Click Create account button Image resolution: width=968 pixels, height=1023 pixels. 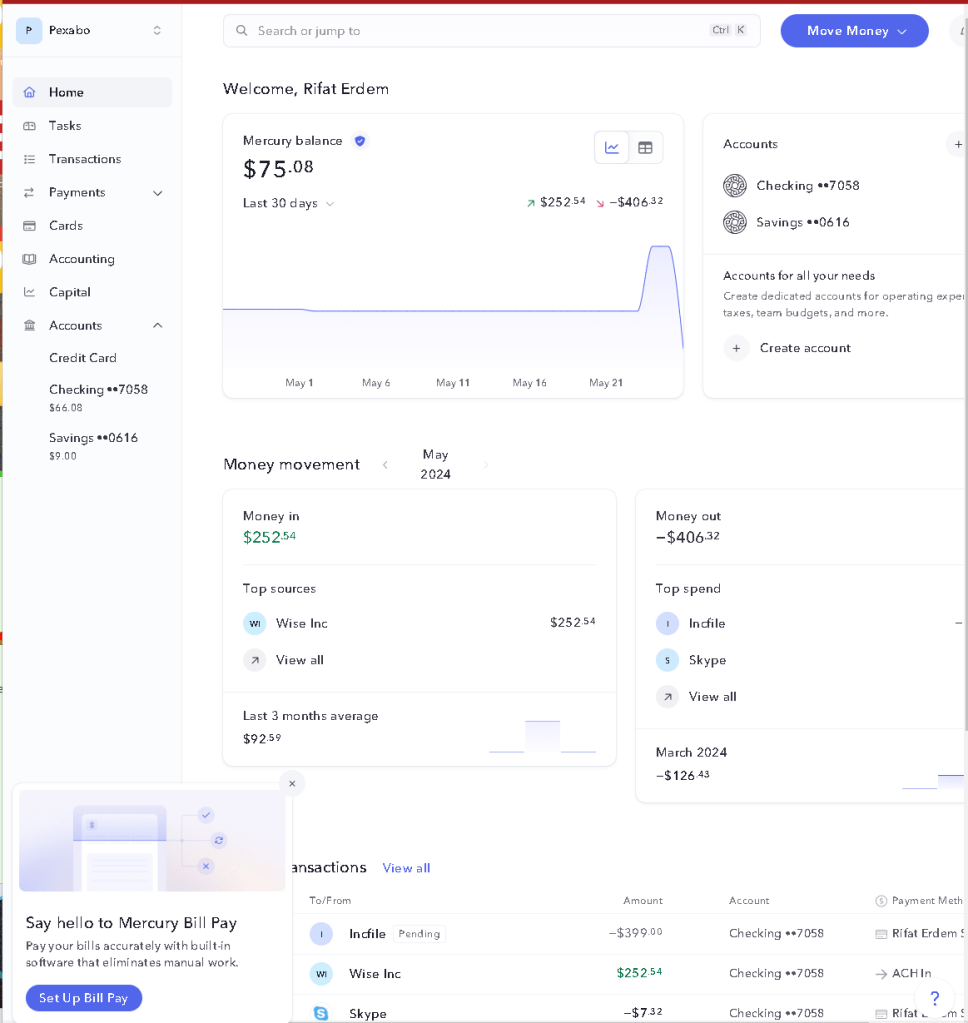787,348
